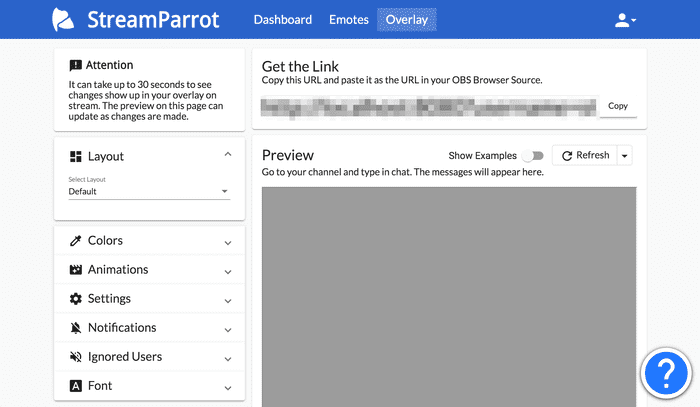
Task: Click the blurred overlay URL field
Action: [429, 108]
